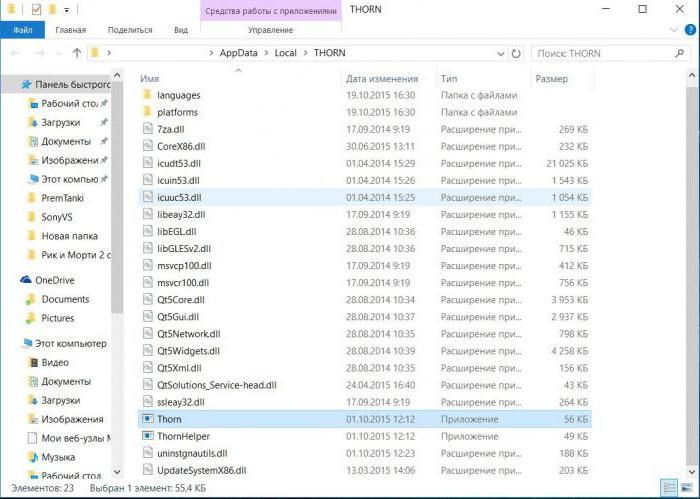The height and width of the screenshot is (499, 700).
Task: Click the Forward navigation arrow
Action: pyautogui.click(x=40, y=53)
